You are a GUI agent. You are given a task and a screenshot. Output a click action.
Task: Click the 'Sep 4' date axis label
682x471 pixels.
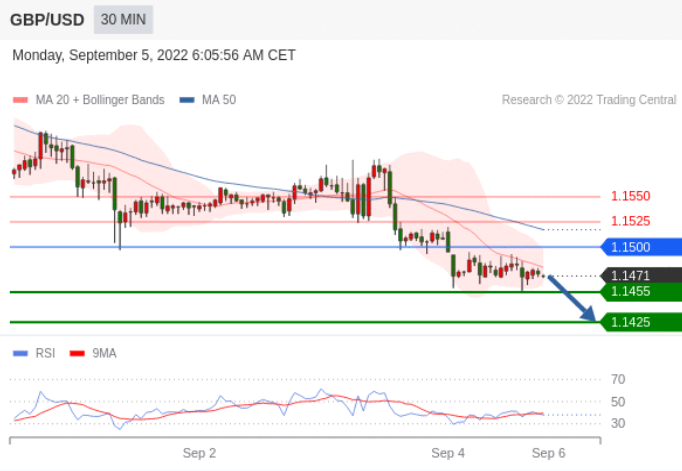coord(448,453)
